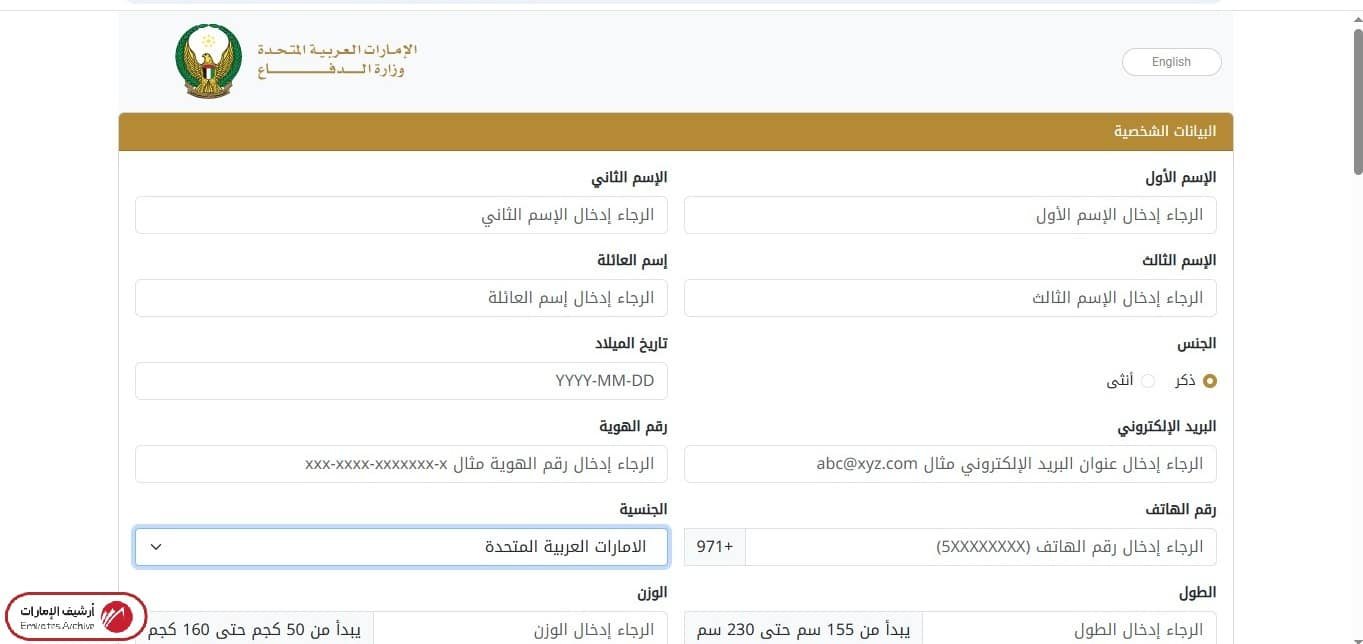Click the first name (الإسم الأول) input field
Image resolution: width=1363 pixels, height=644 pixels.
(948, 214)
